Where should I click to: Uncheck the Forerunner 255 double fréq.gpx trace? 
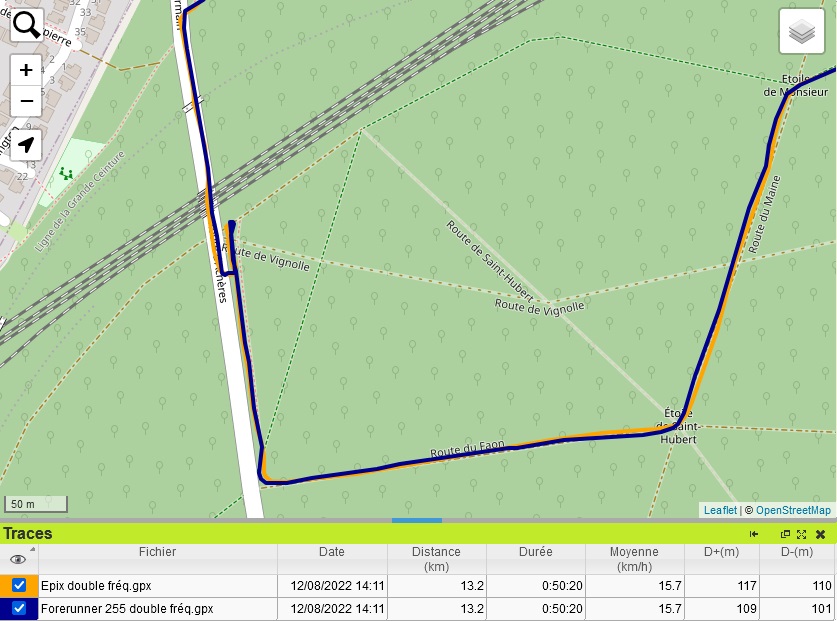point(19,608)
